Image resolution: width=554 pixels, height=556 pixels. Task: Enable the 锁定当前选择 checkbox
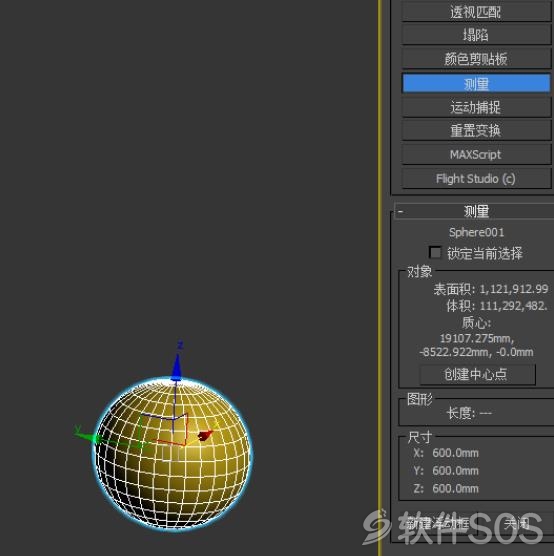[435, 253]
